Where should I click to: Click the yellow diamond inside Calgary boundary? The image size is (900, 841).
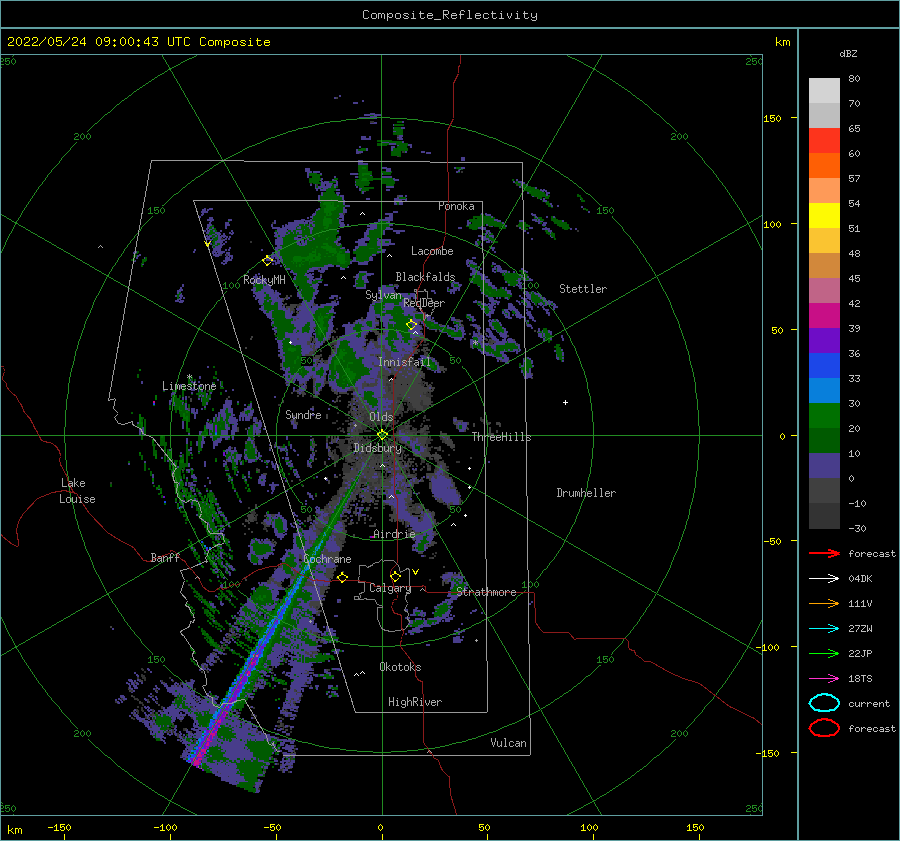pos(395,576)
